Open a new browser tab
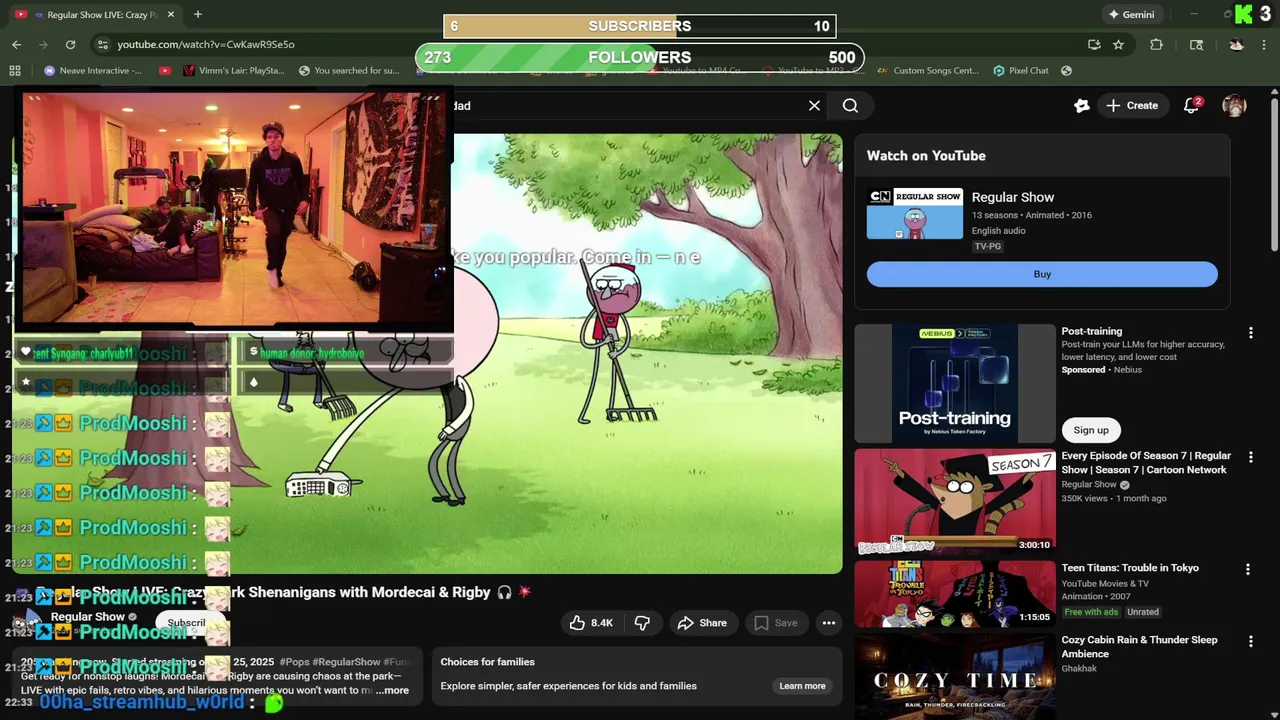The image size is (1280, 720). [198, 14]
